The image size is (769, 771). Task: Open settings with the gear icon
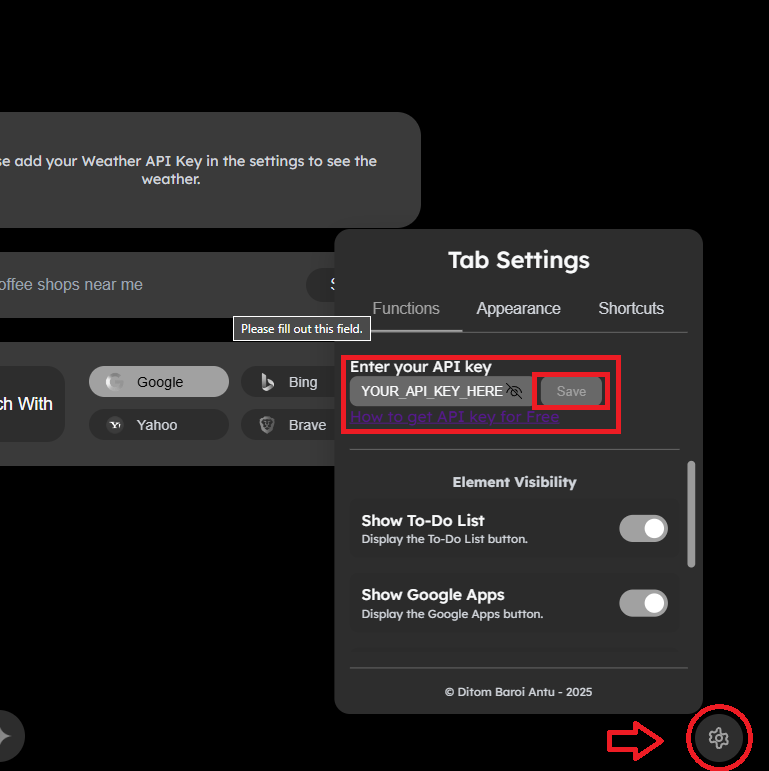(x=718, y=738)
